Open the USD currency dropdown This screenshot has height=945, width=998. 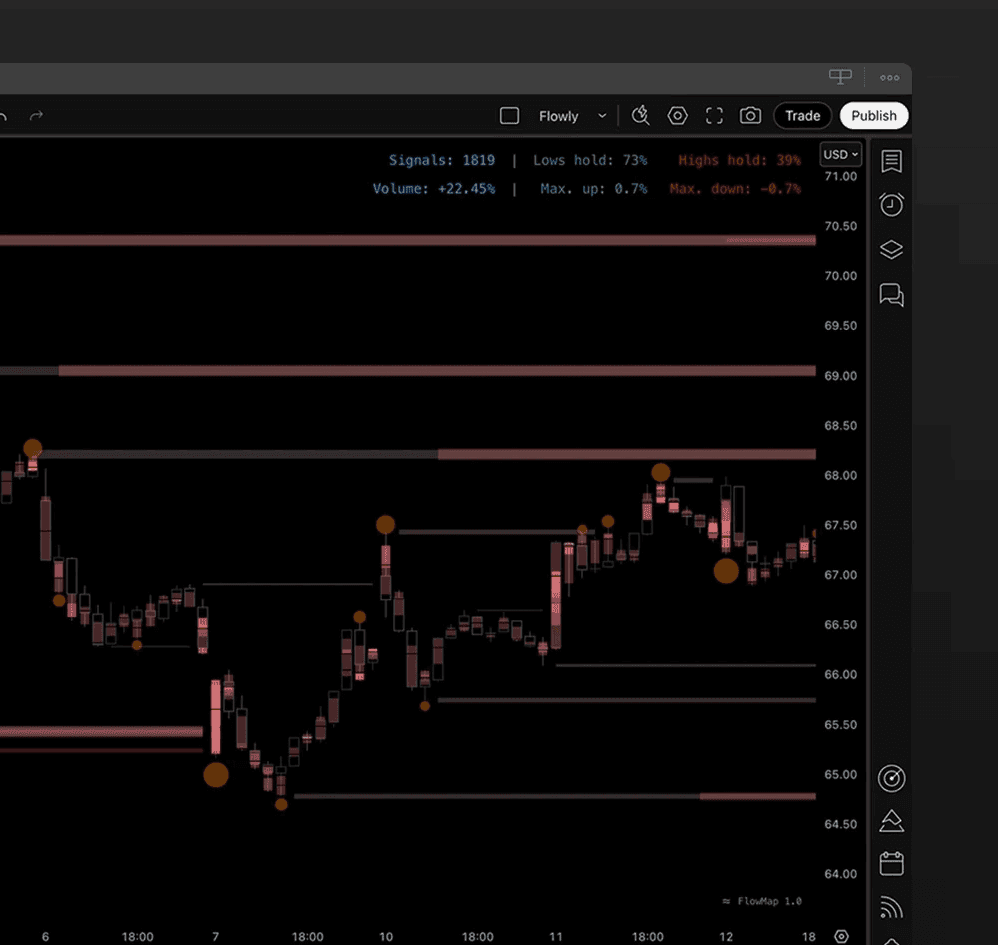click(840, 155)
